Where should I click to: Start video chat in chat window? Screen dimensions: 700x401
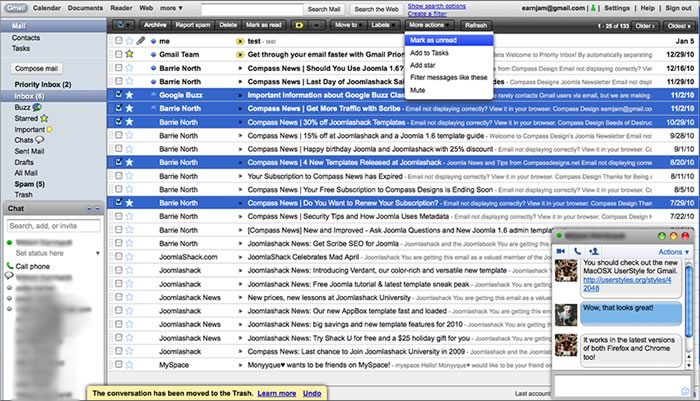click(561, 251)
